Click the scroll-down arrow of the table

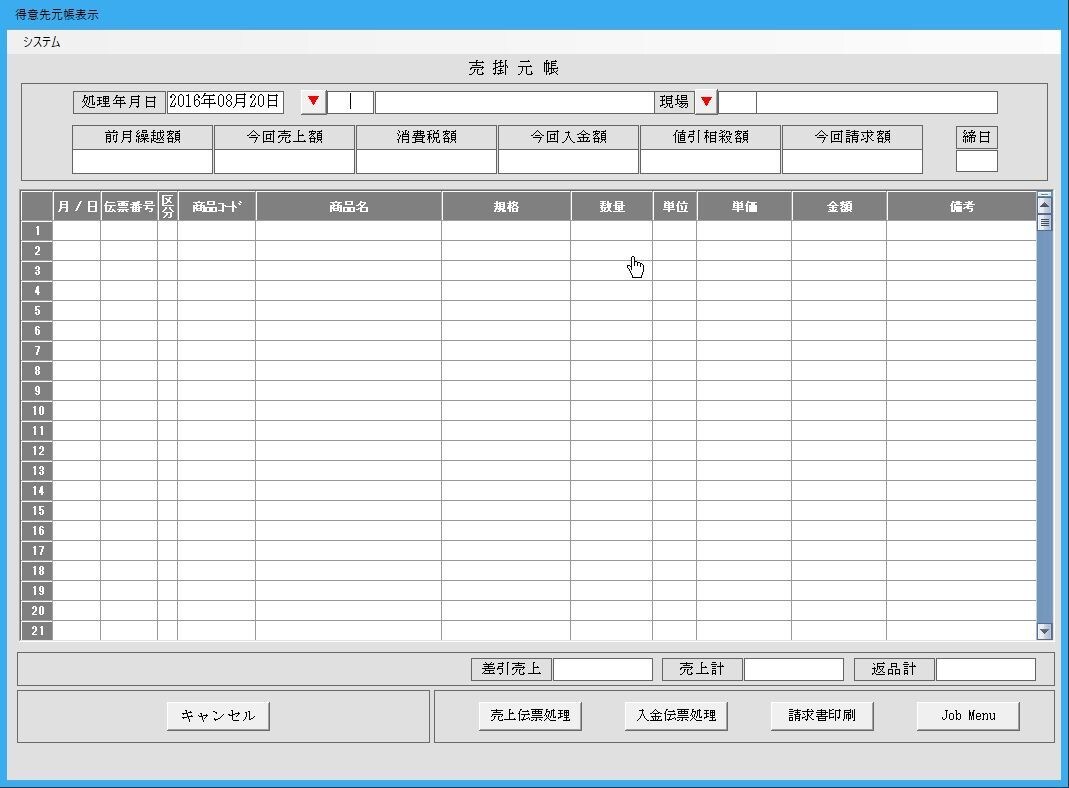[1044, 631]
